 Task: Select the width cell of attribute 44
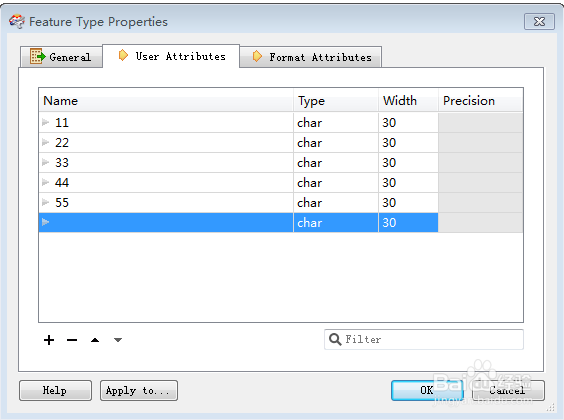click(408, 182)
